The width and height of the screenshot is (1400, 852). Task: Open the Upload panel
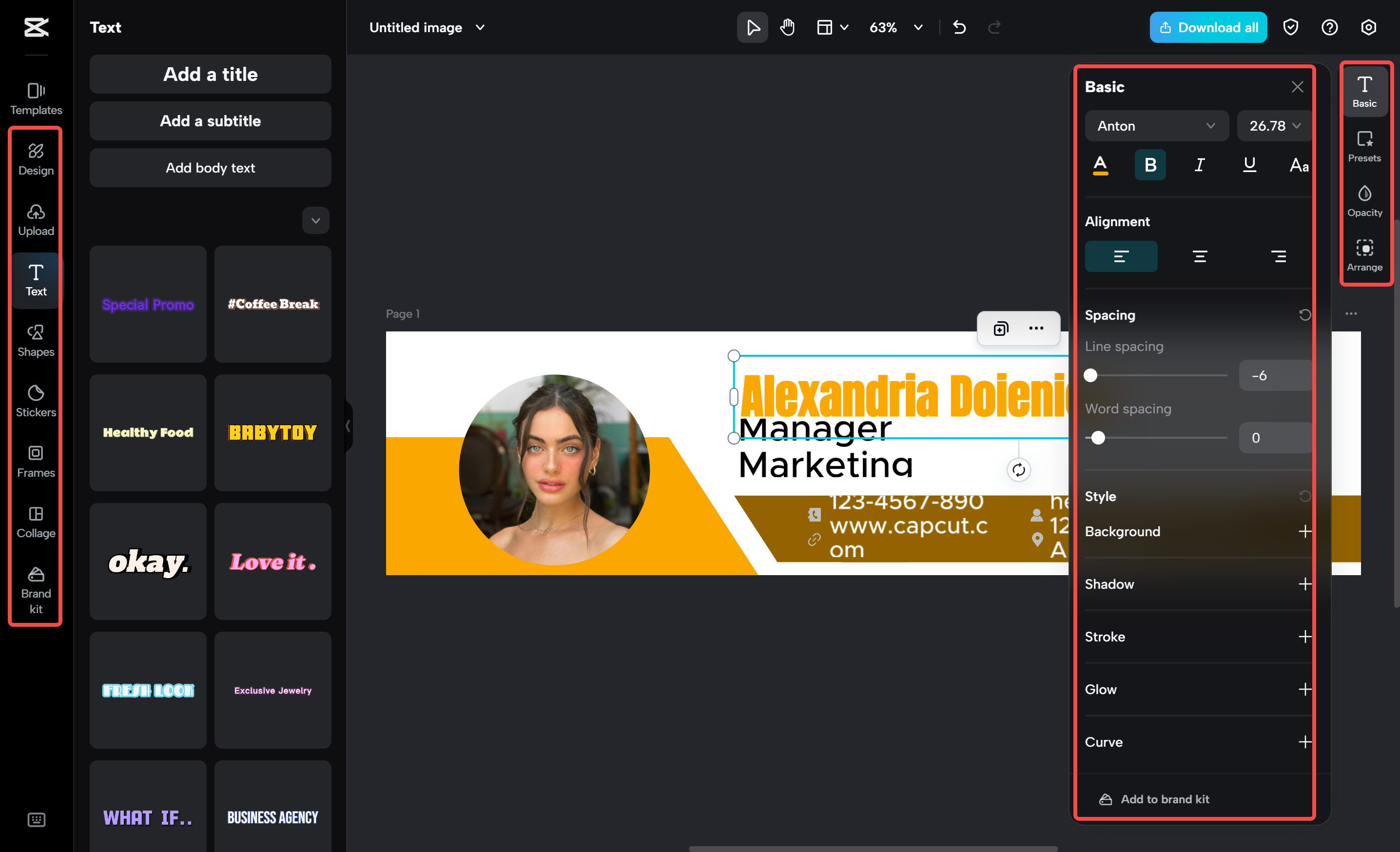tap(35, 220)
